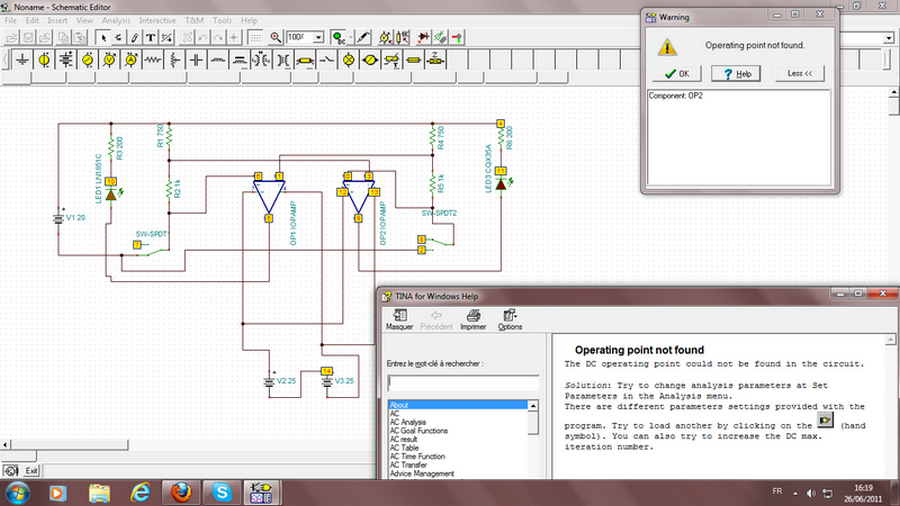Image resolution: width=900 pixels, height=506 pixels.
Task: Open Firefox from the taskbar
Action: [x=181, y=492]
